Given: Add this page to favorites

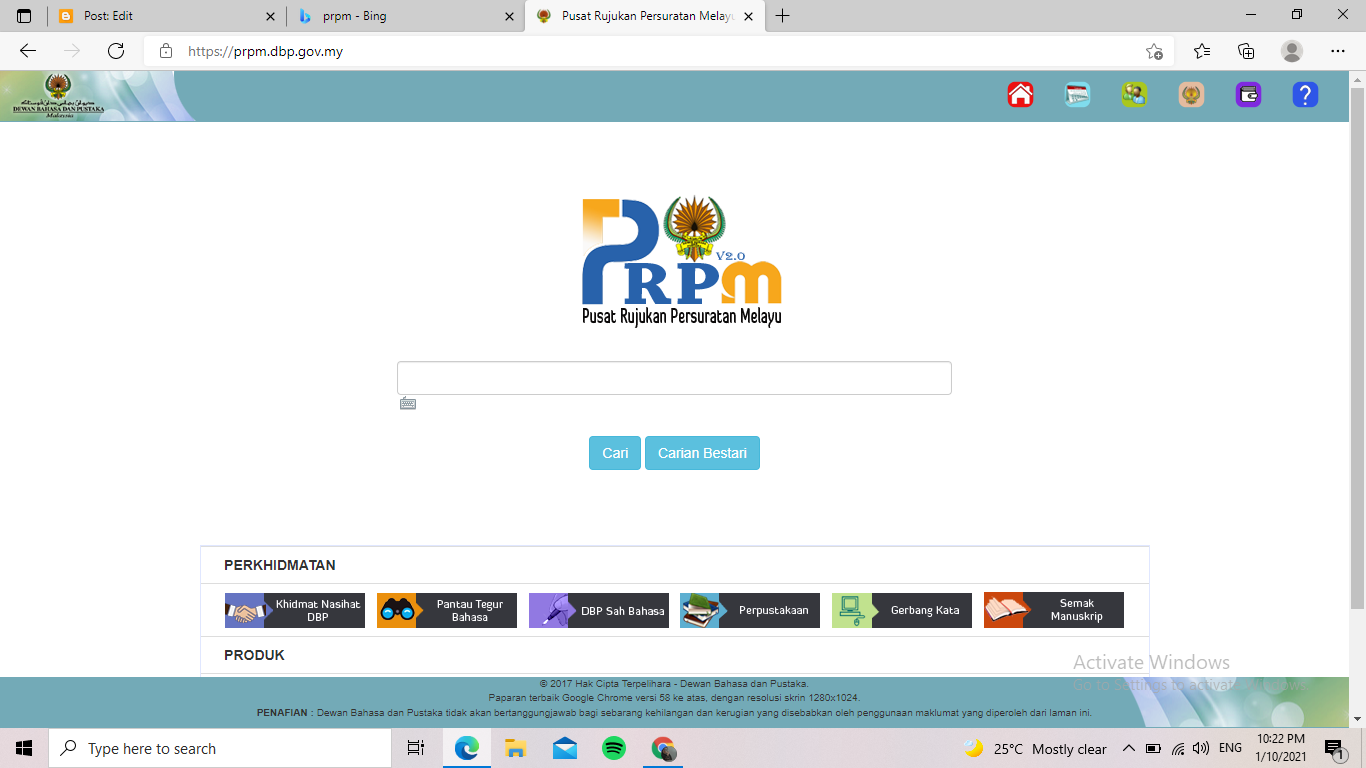Looking at the screenshot, I should [1154, 51].
